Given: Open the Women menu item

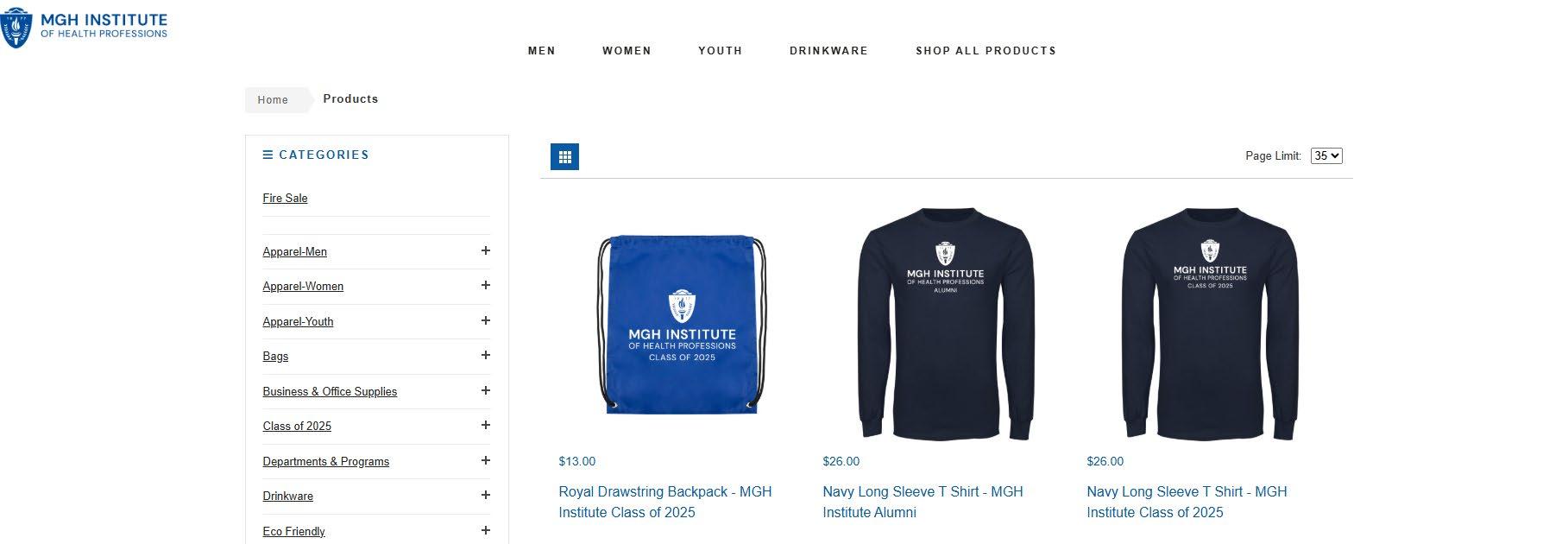Looking at the screenshot, I should 627,51.
